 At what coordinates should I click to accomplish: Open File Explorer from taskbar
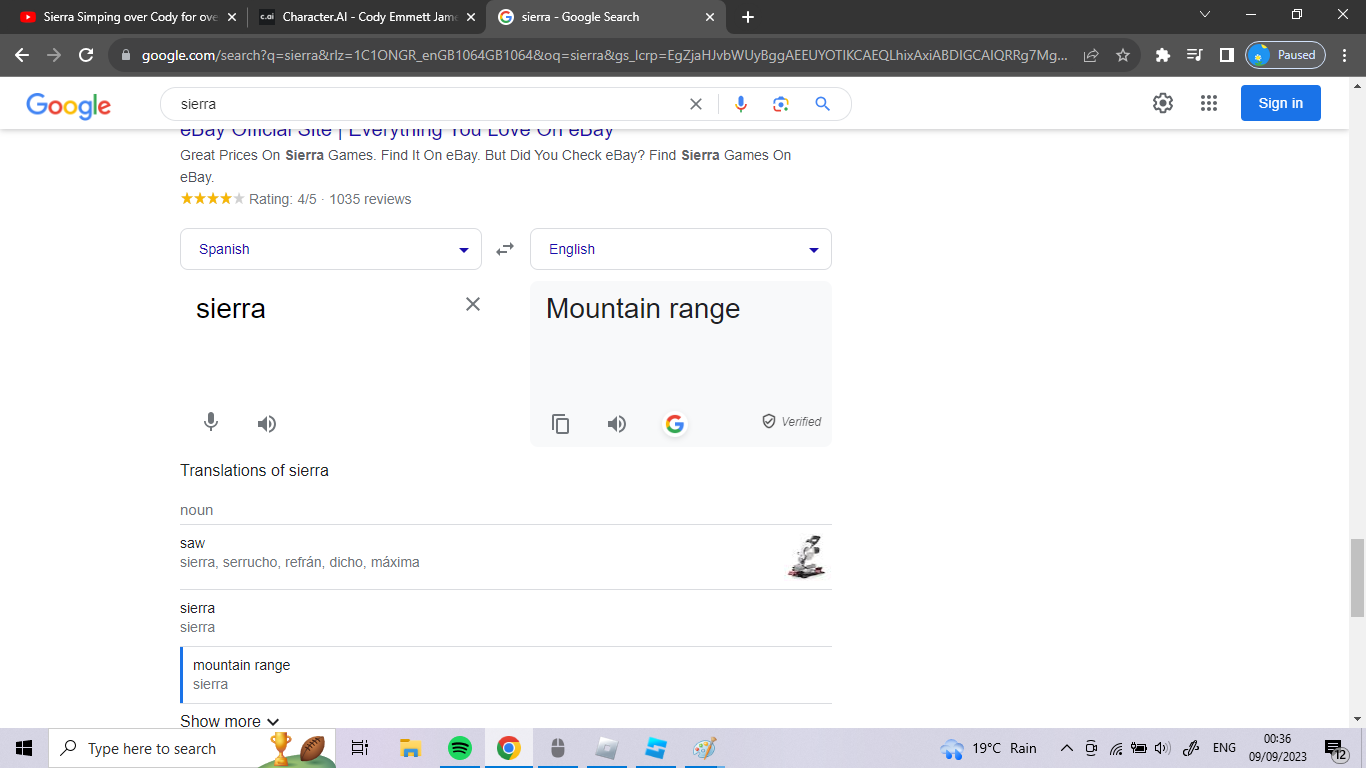click(x=410, y=748)
